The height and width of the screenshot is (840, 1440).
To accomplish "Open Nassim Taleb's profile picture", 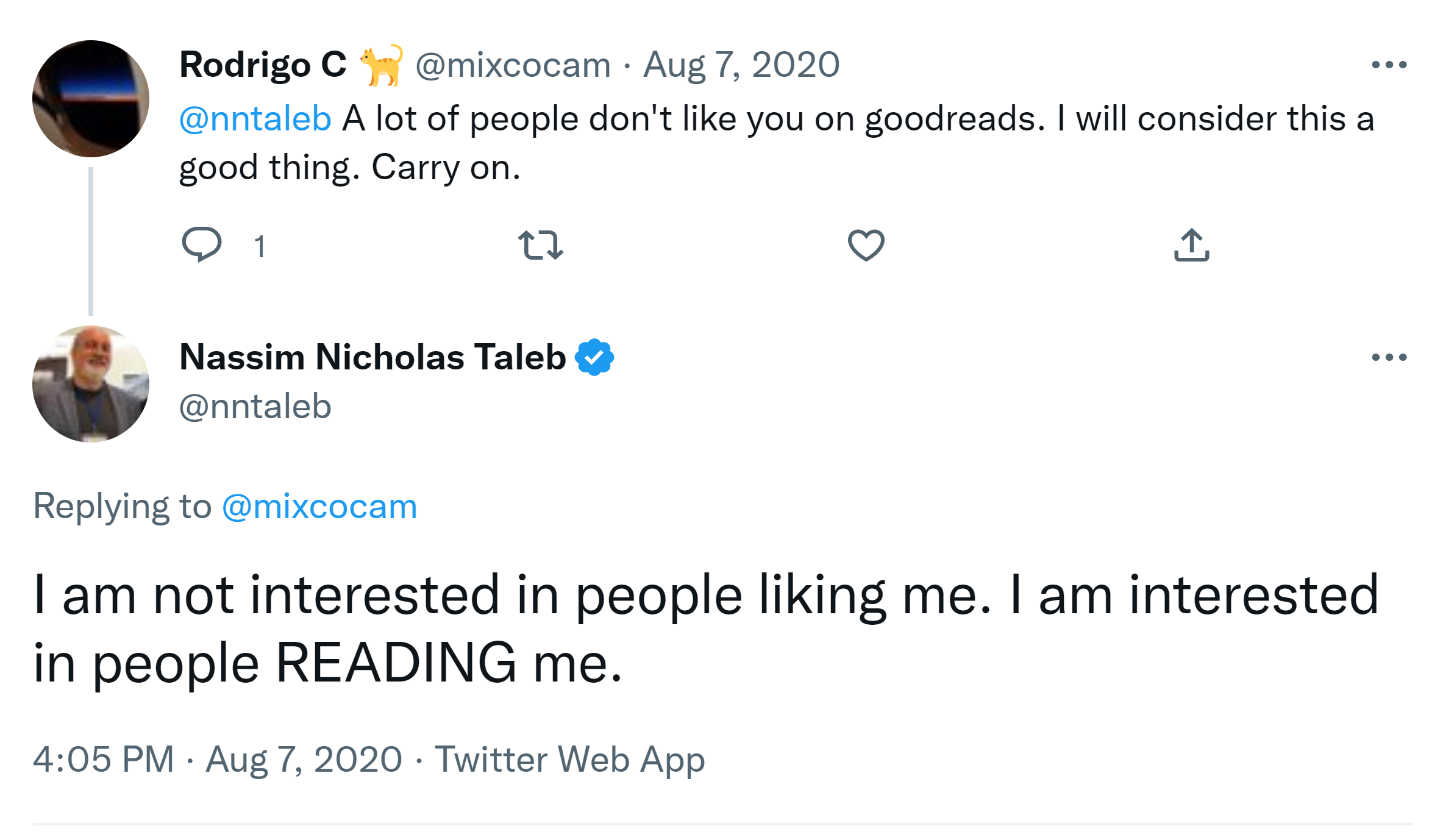I will click(91, 384).
